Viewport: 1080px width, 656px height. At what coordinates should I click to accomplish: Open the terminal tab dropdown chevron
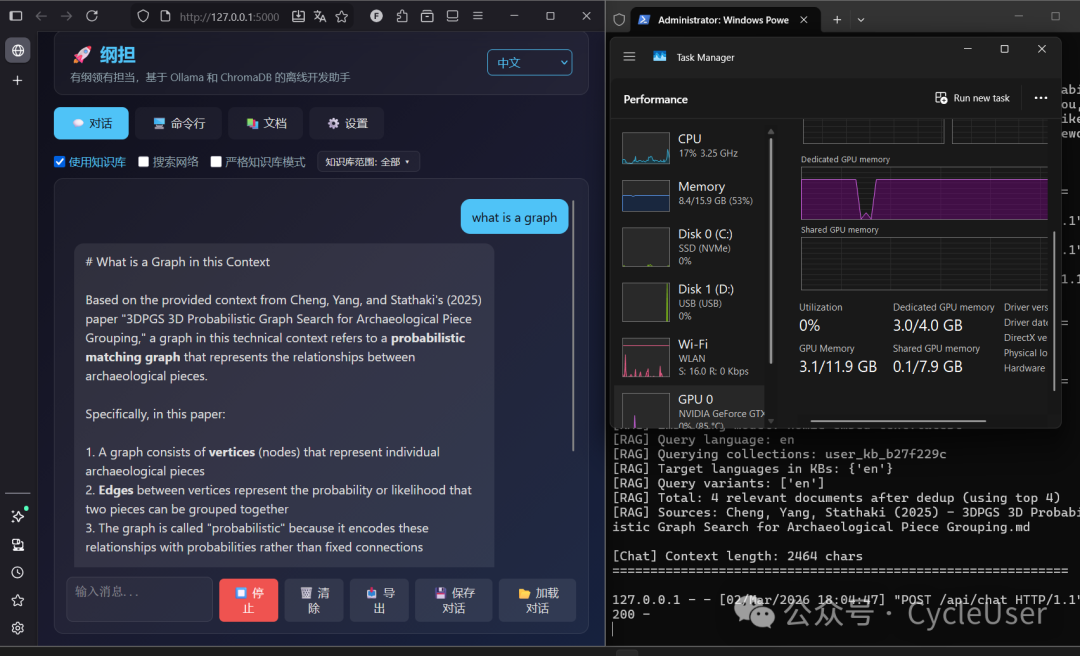point(861,19)
